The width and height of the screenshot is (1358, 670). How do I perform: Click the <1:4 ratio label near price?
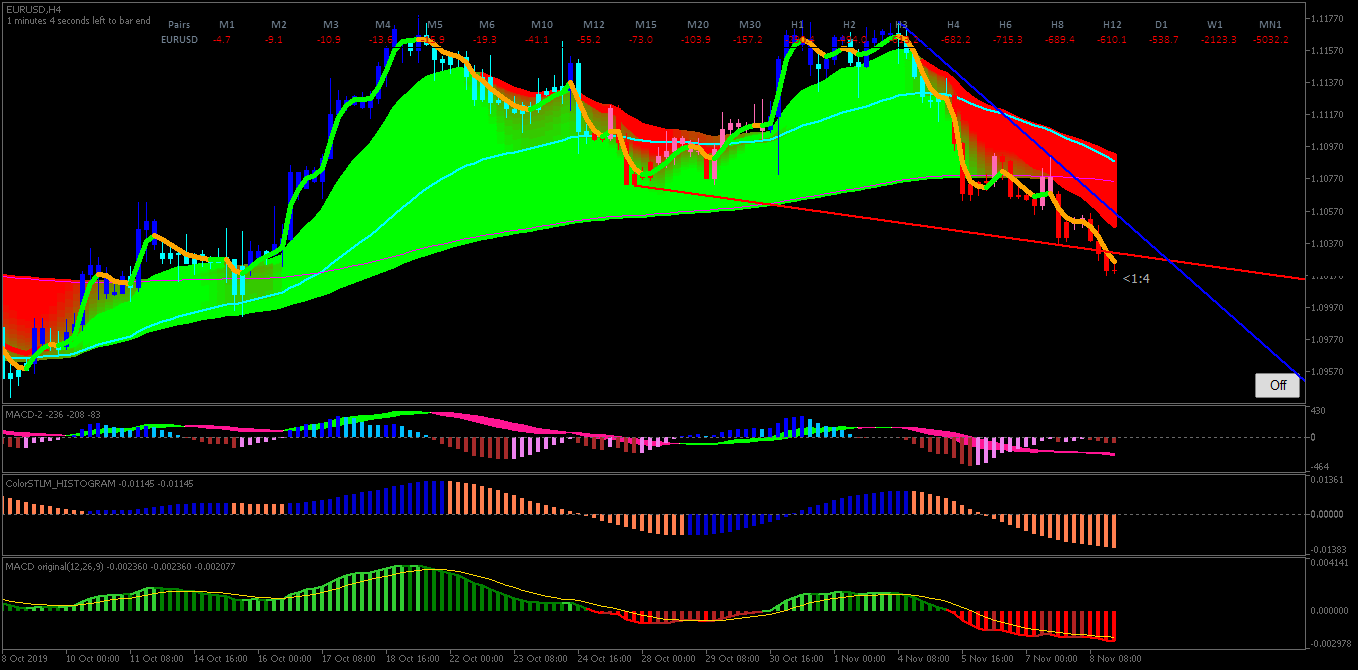pyautogui.click(x=1136, y=279)
